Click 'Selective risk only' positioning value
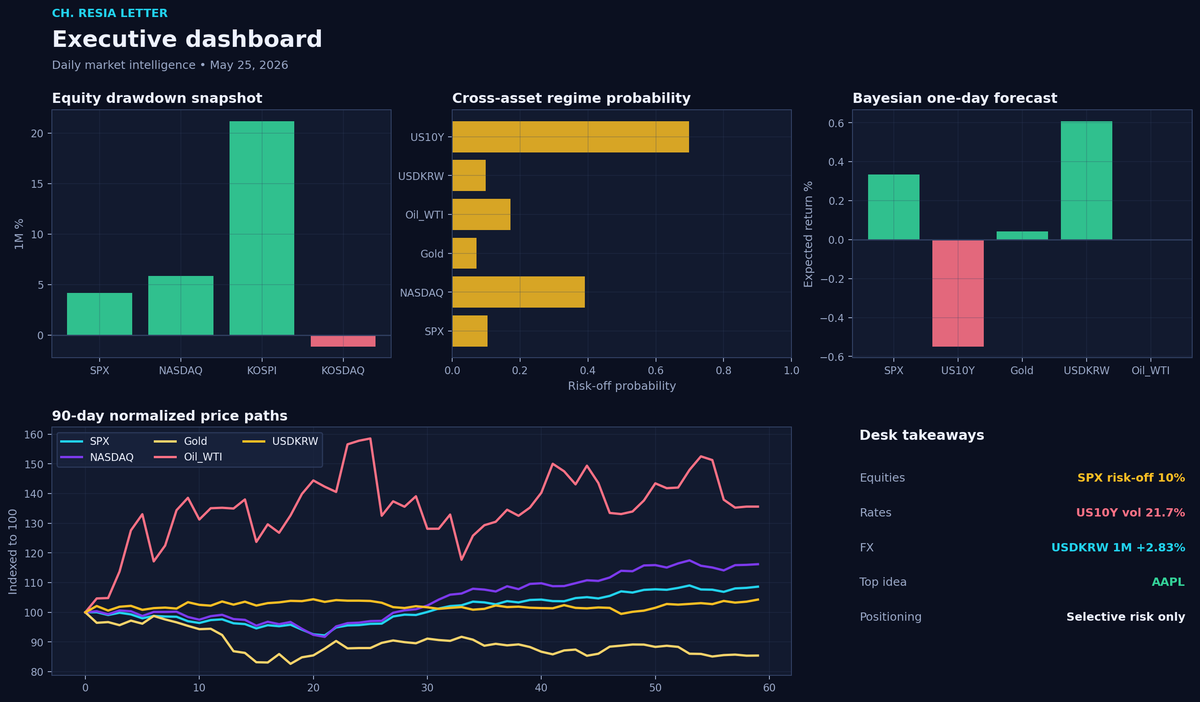This screenshot has height=702, width=1200. 1125,617
